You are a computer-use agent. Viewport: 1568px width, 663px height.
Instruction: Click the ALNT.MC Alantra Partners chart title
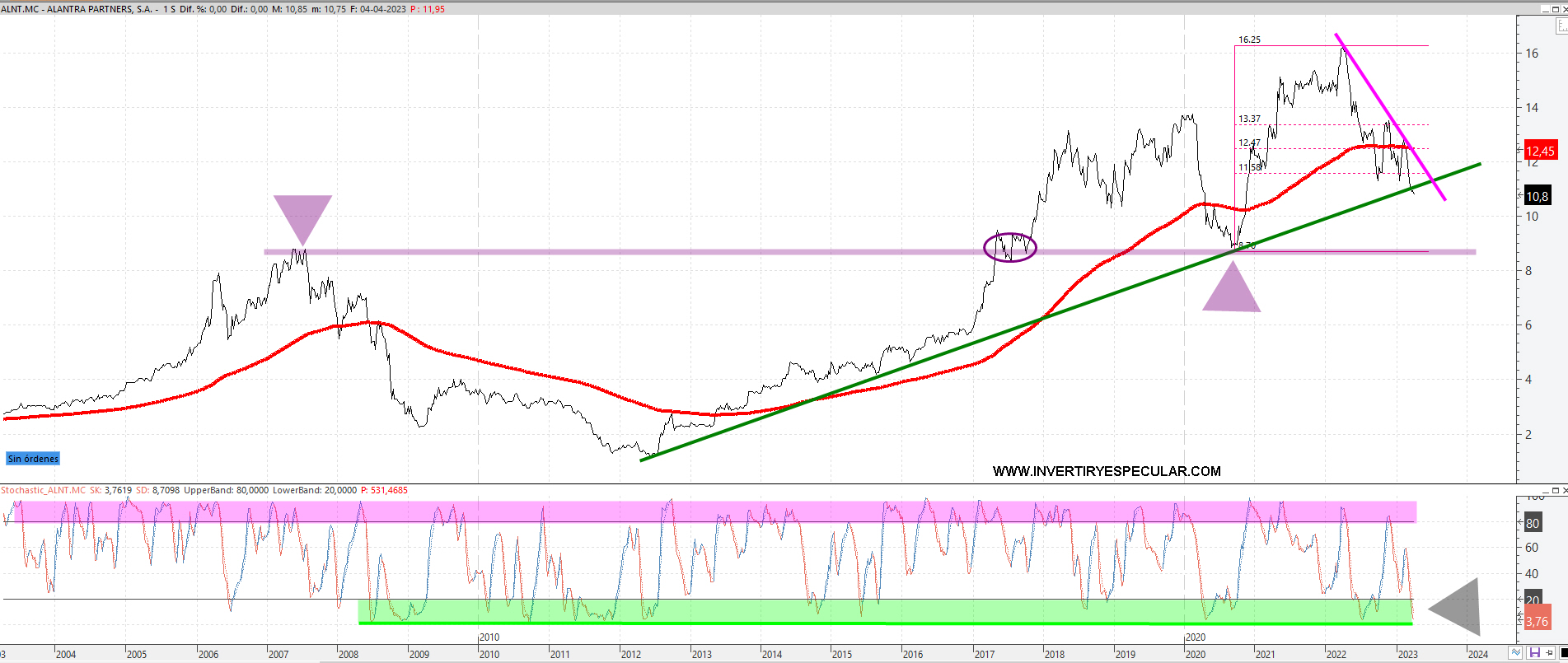click(x=78, y=9)
